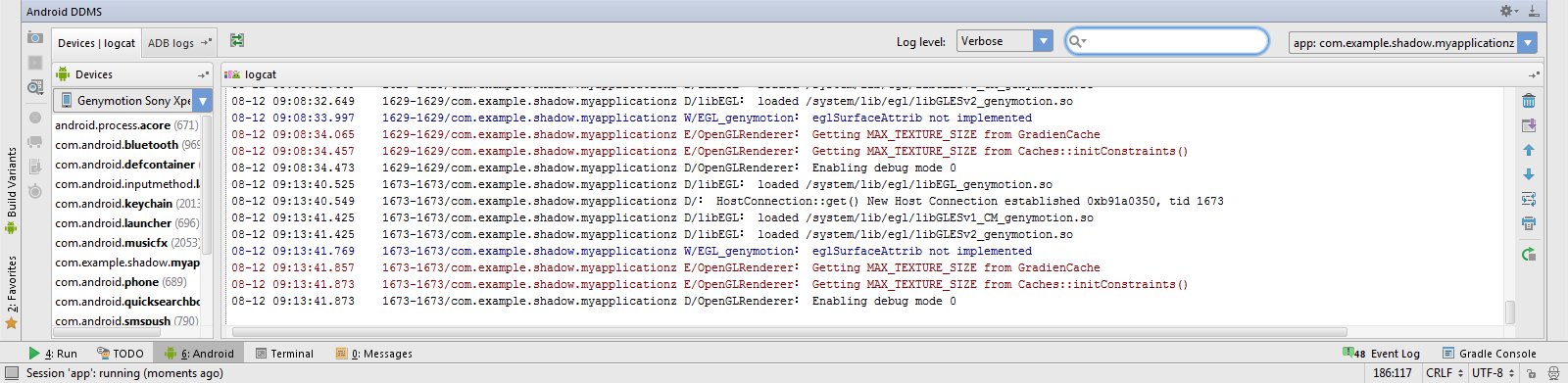The width and height of the screenshot is (1568, 383).
Task: Click the print logcat icon
Action: point(1529,223)
